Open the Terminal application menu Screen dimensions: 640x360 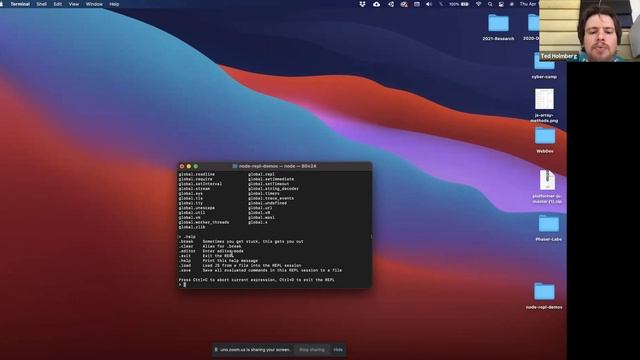click(x=20, y=4)
